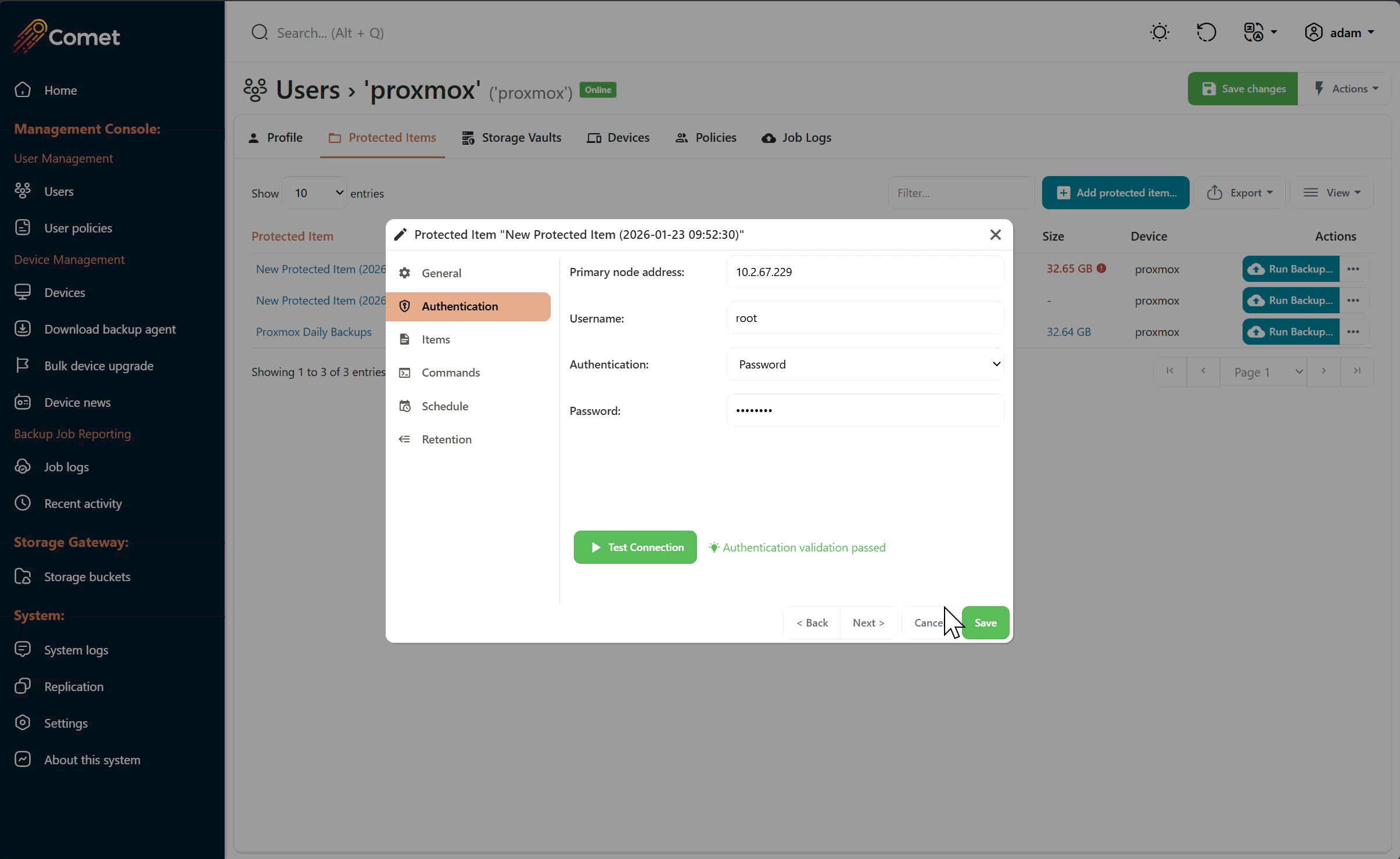
Task: Click the ellipsis actions menu on the first proxmox row
Action: pyautogui.click(x=1354, y=269)
